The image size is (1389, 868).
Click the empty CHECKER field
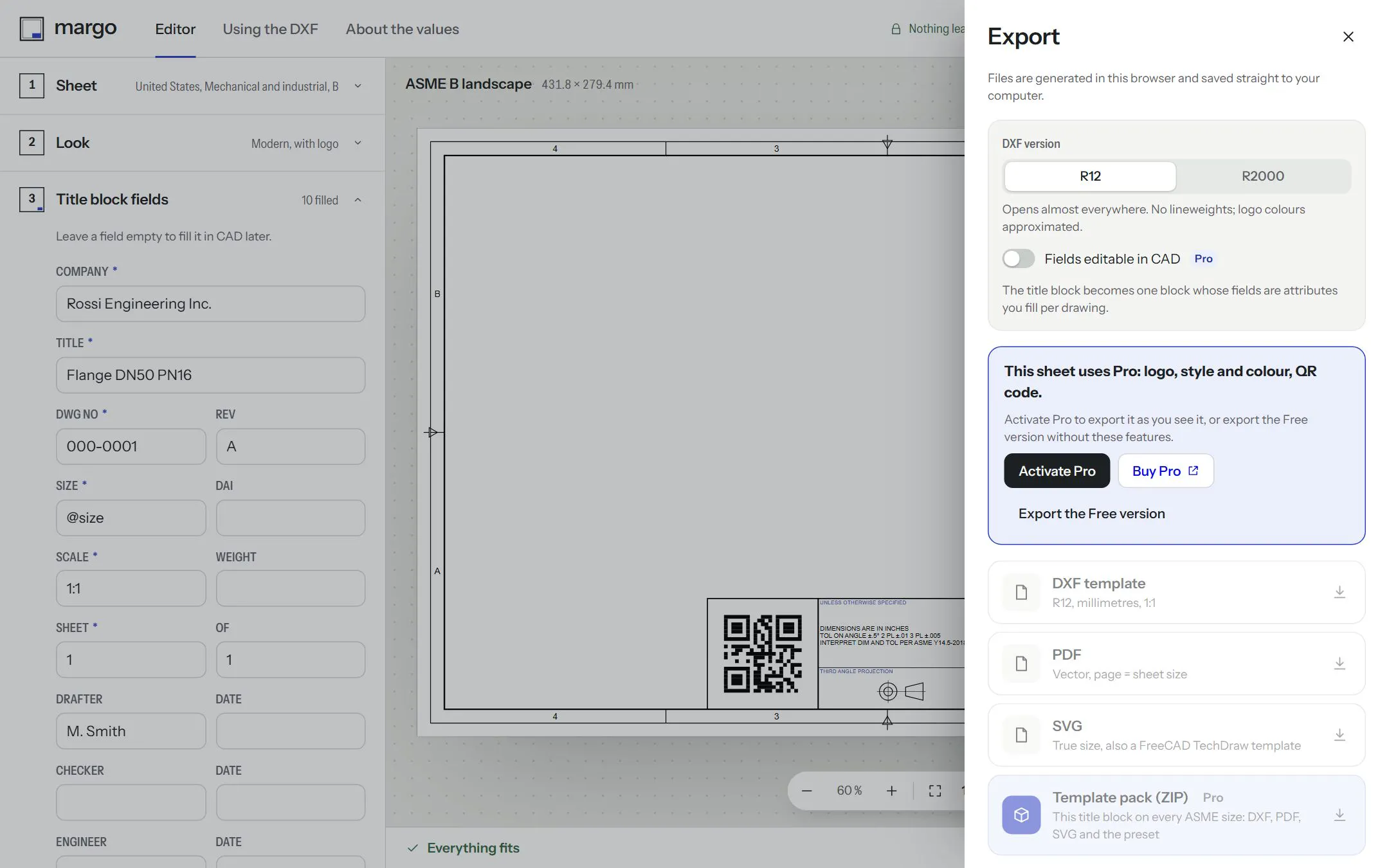[131, 802]
